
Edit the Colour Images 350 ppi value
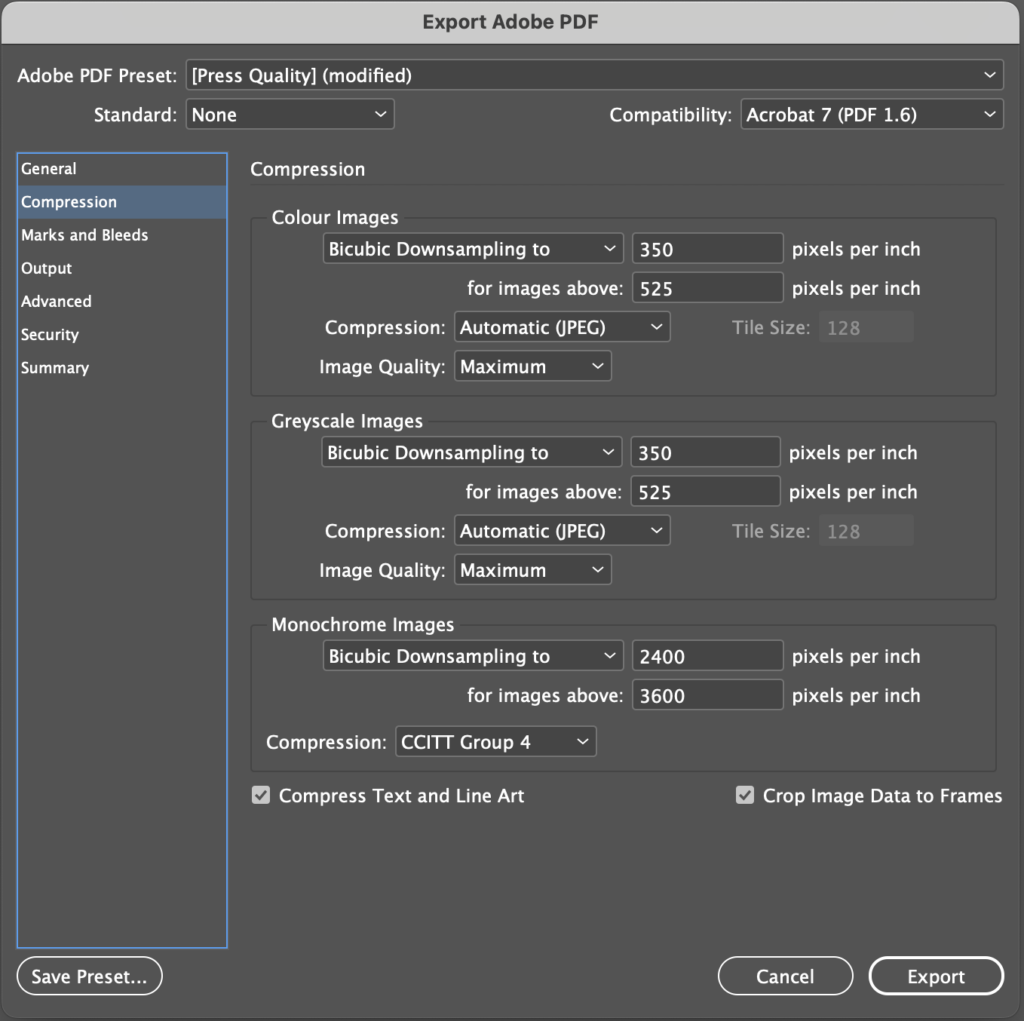coord(707,248)
